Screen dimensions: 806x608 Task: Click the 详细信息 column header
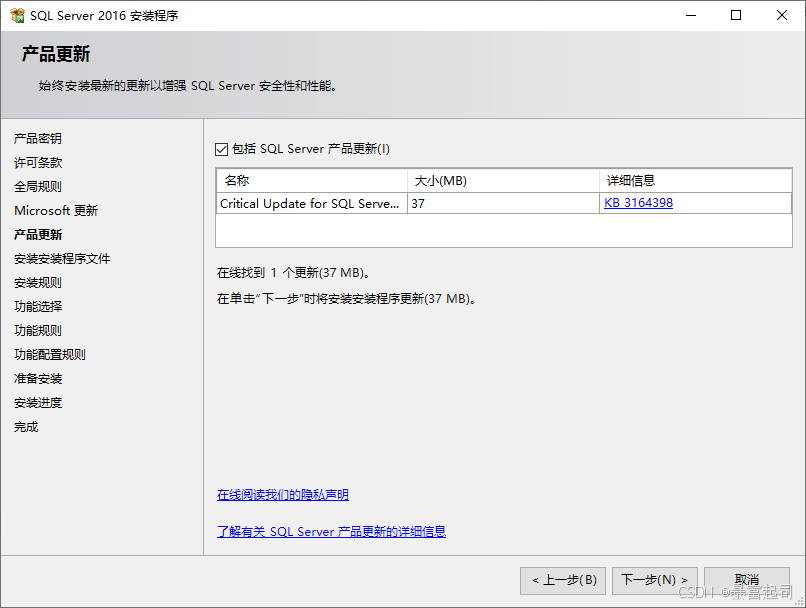695,181
